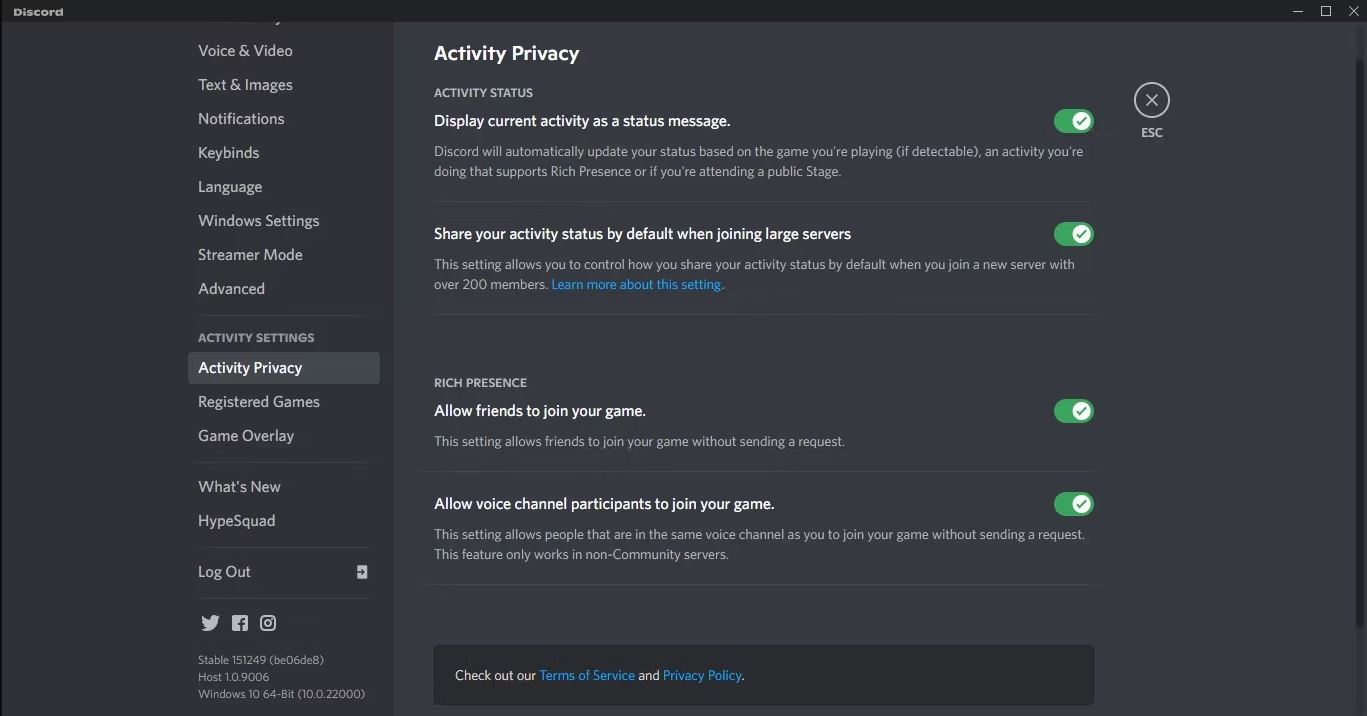This screenshot has height=716, width=1367.
Task: Disable Display current activity as status message
Action: (1074, 121)
